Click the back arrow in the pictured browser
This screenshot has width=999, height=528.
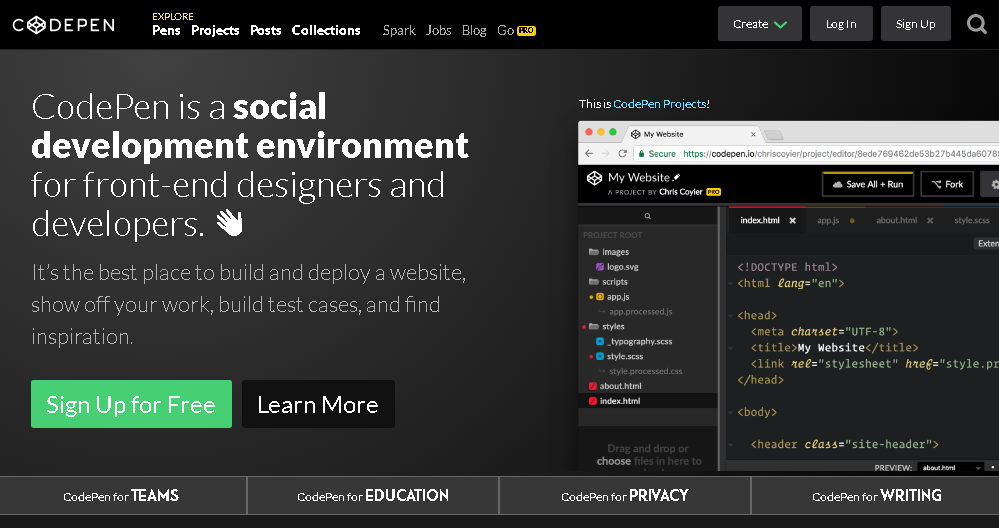(x=589, y=153)
